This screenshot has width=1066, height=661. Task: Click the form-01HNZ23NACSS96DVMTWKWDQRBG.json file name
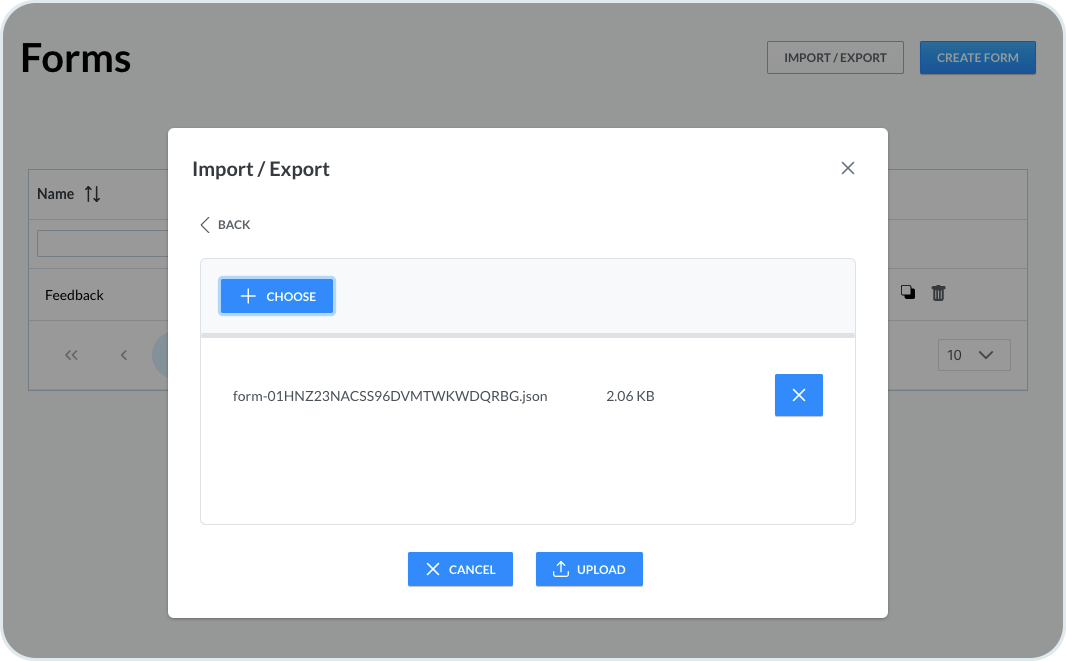click(390, 396)
